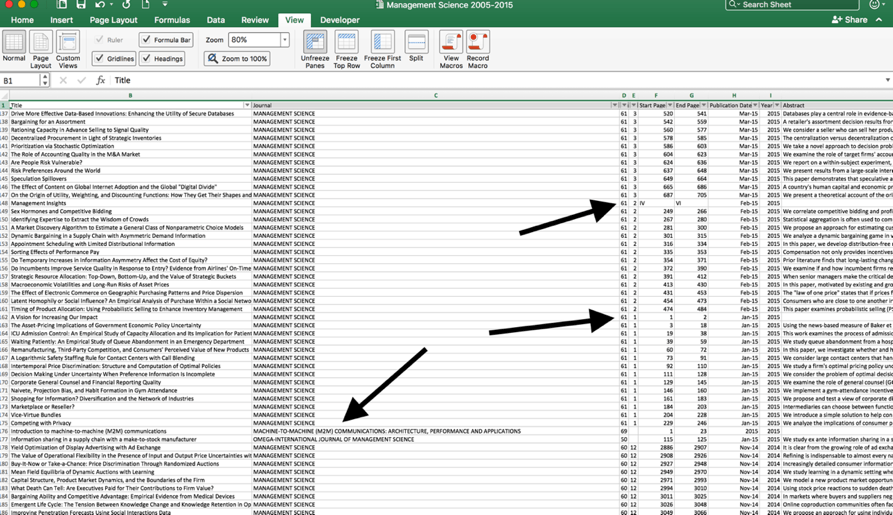Select column H header

click(x=734, y=96)
